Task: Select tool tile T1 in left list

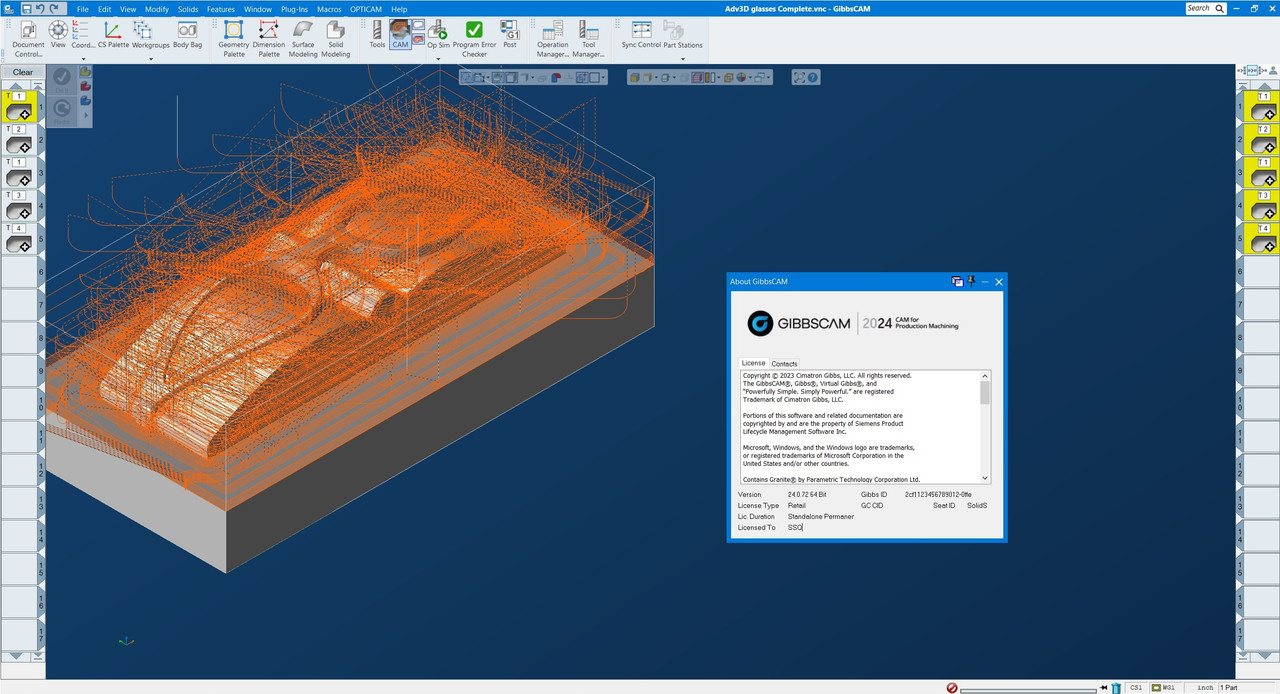Action: (19, 107)
